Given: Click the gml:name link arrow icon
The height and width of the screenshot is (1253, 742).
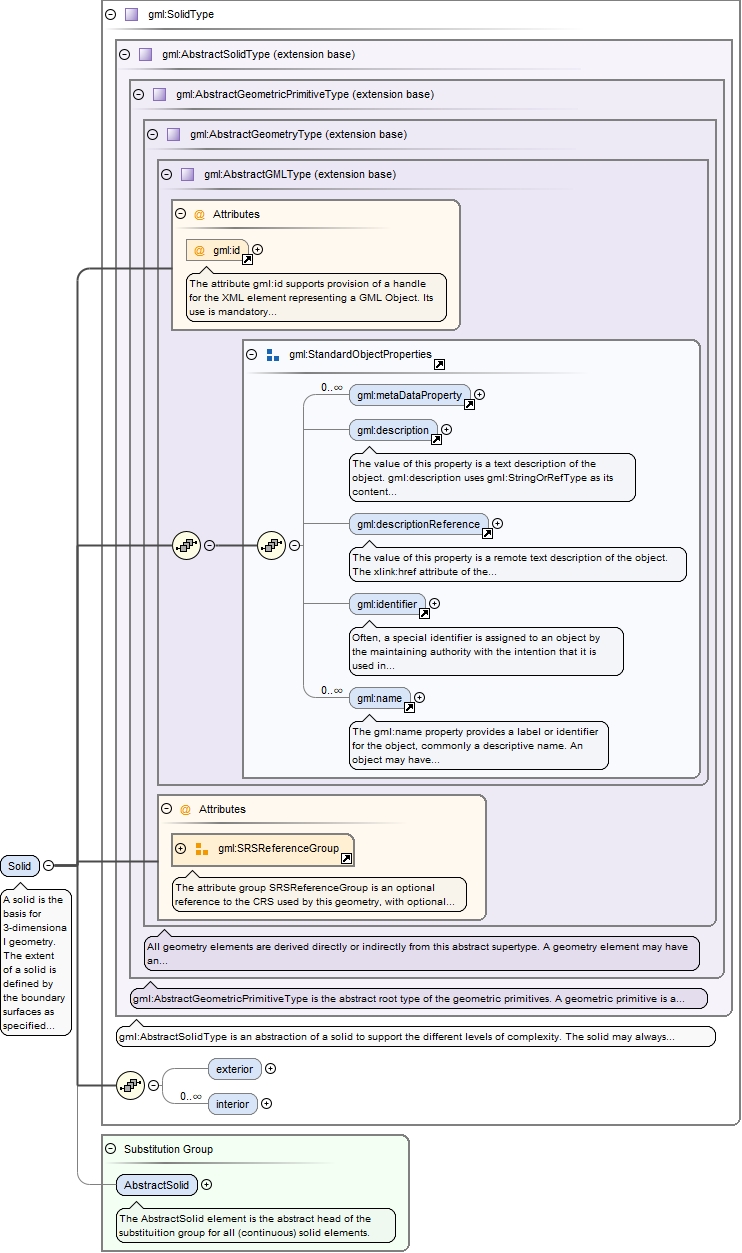Looking at the screenshot, I should click(x=409, y=707).
